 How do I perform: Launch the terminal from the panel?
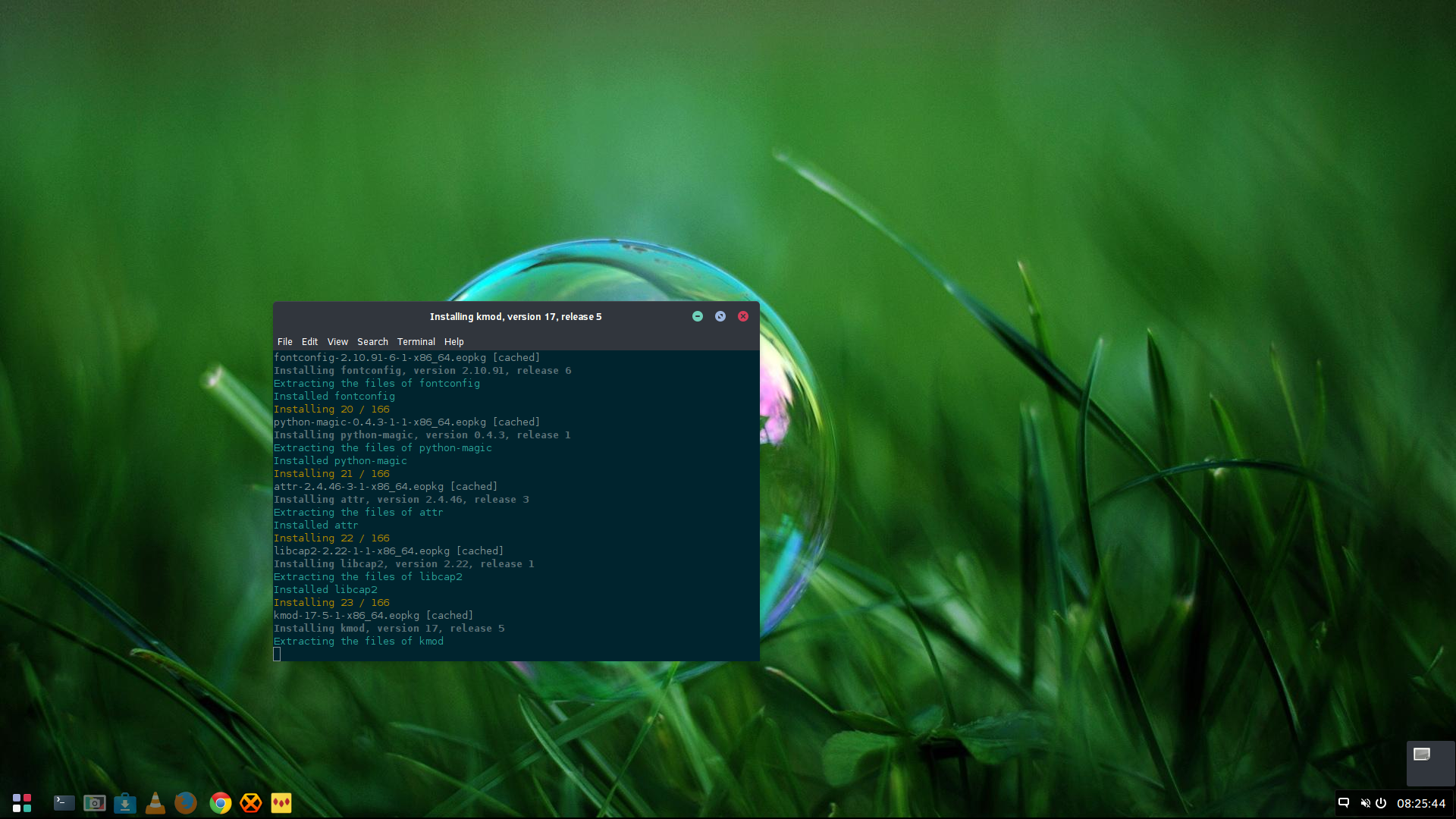(x=64, y=803)
